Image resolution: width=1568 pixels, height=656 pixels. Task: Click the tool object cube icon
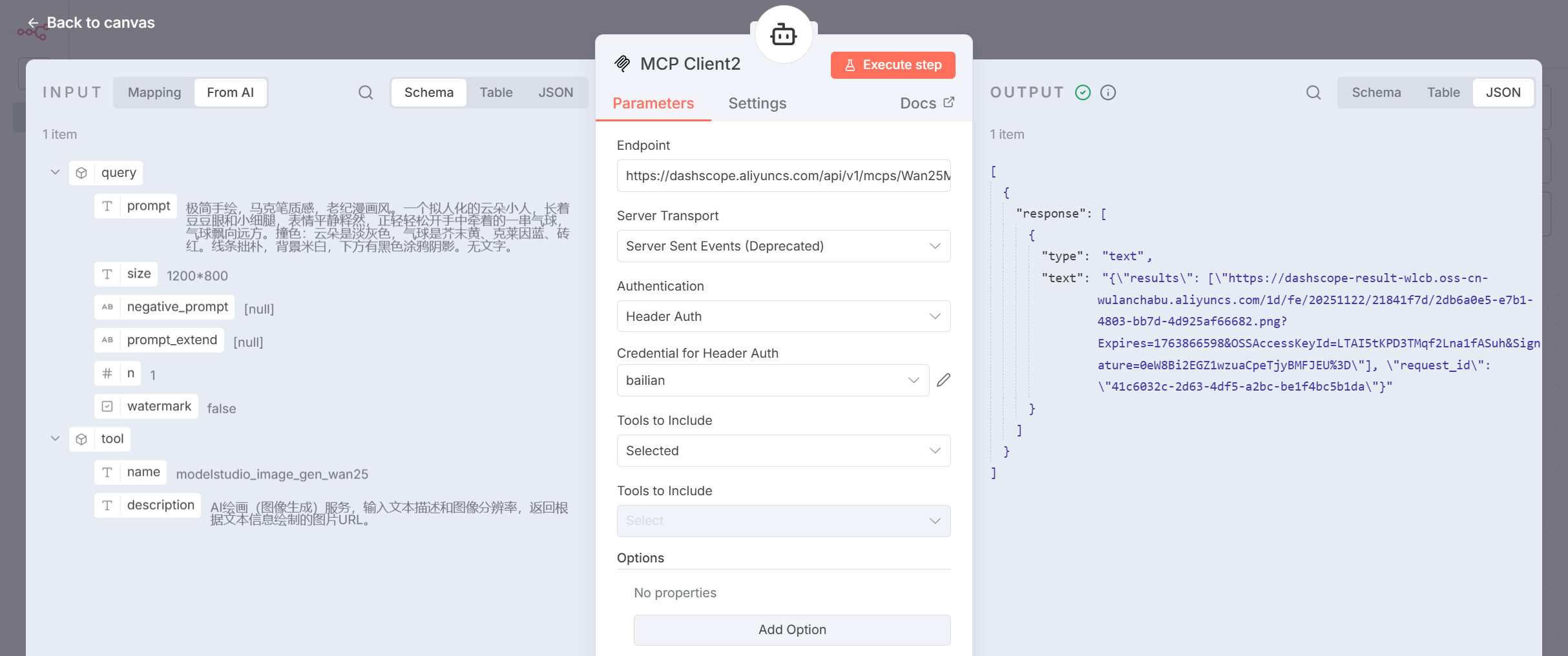coord(81,439)
